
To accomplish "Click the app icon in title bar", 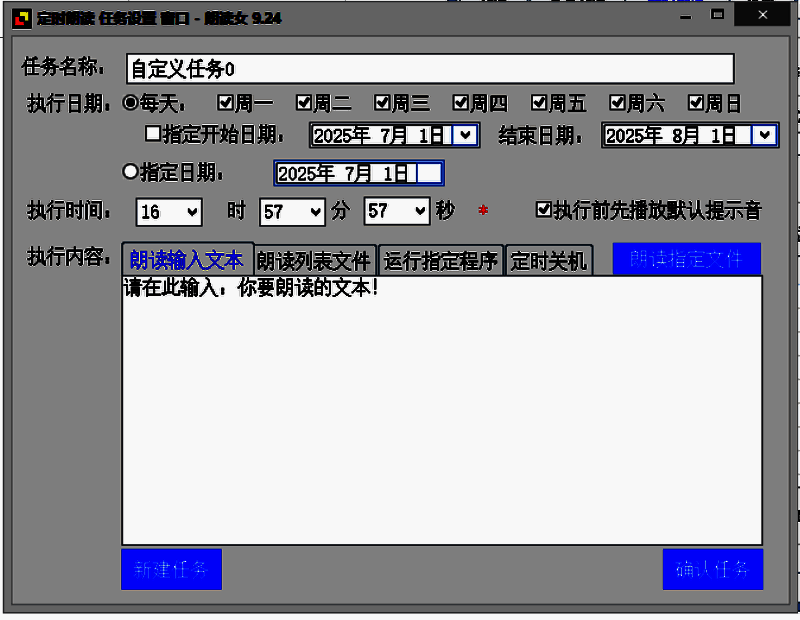I will pos(19,18).
